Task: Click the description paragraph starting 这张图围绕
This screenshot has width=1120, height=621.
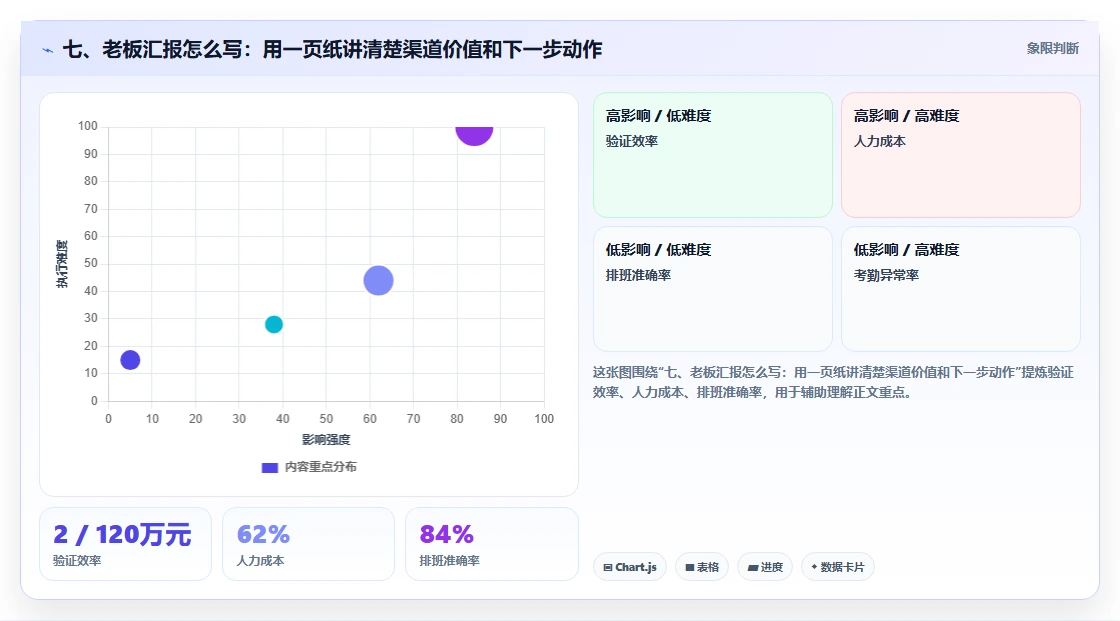Action: click(833, 382)
